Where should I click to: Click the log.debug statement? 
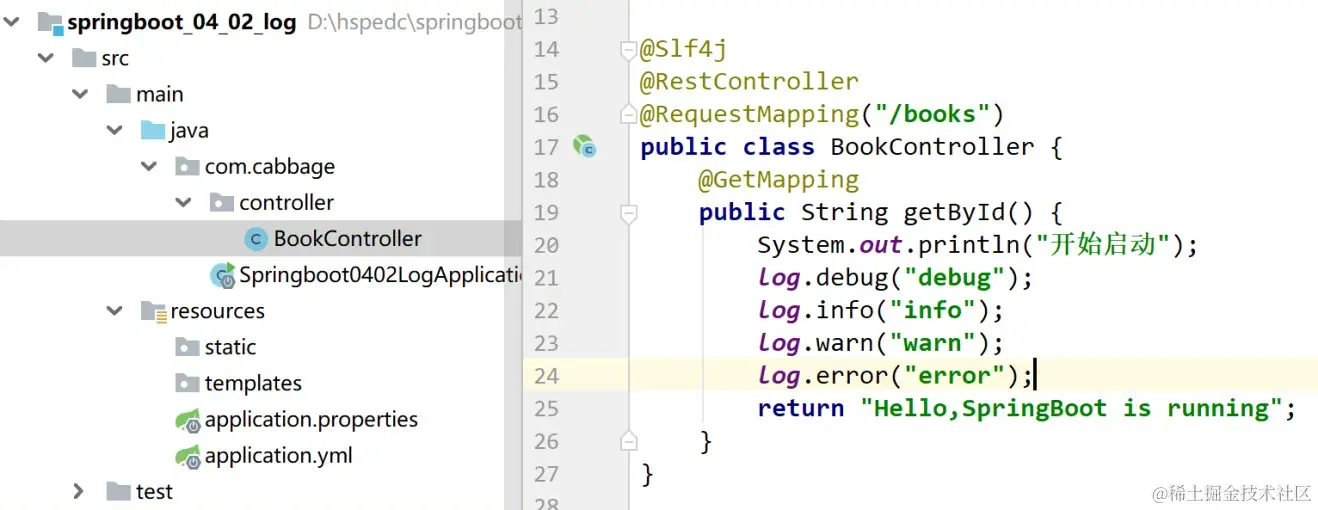895,277
